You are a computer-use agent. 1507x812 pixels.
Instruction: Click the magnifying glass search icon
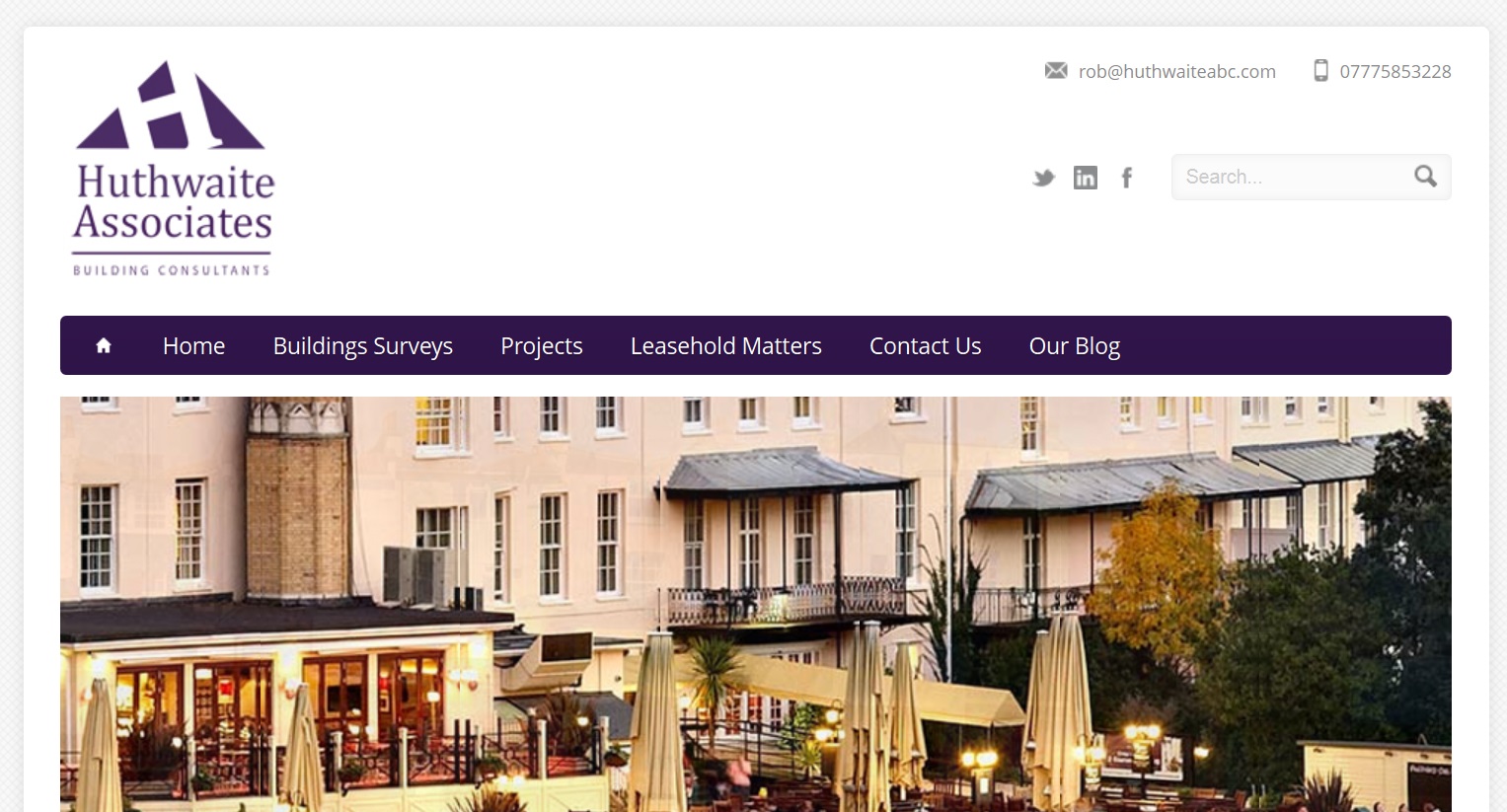[1425, 176]
